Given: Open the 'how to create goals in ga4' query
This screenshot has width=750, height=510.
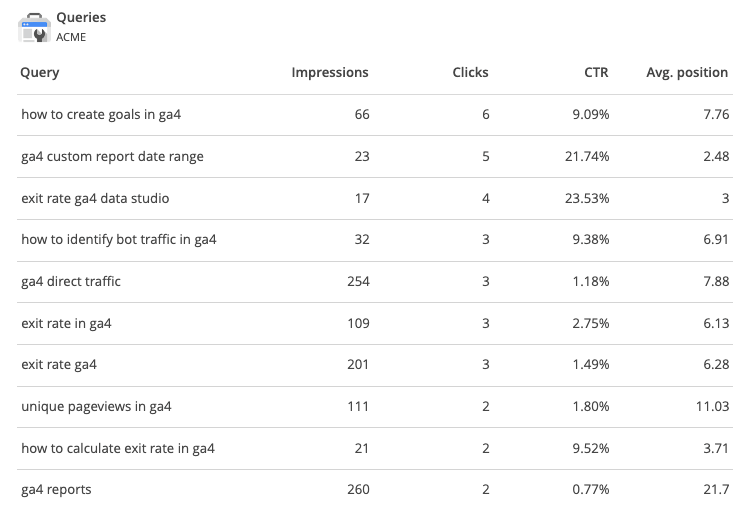Looking at the screenshot, I should click(x=101, y=115).
